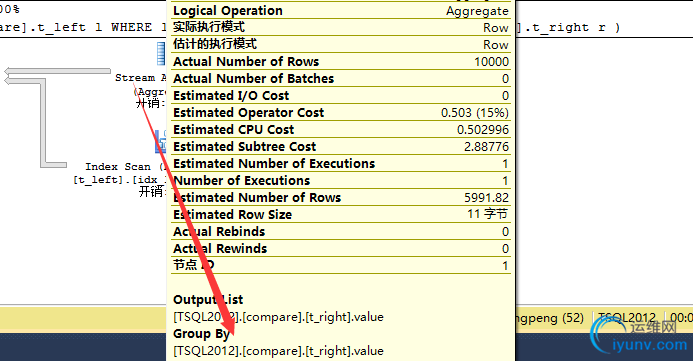This screenshot has width=693, height=361.
Task: Click the Estimated Number of Executions row
Action: 341,163
